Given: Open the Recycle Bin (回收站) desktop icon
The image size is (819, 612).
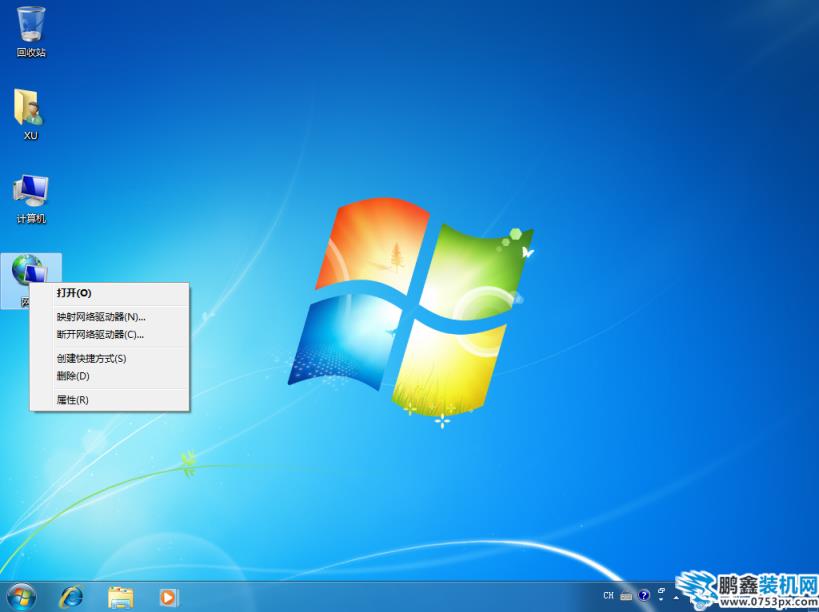Looking at the screenshot, I should (x=31, y=30).
